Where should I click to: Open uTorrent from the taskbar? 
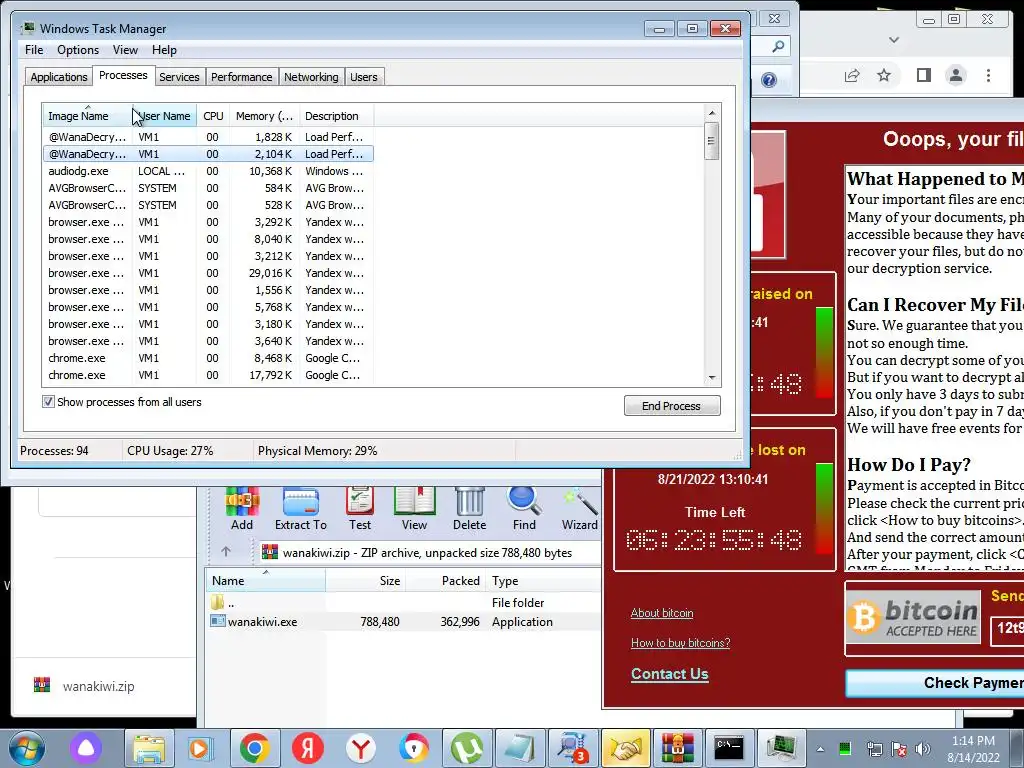click(467, 748)
